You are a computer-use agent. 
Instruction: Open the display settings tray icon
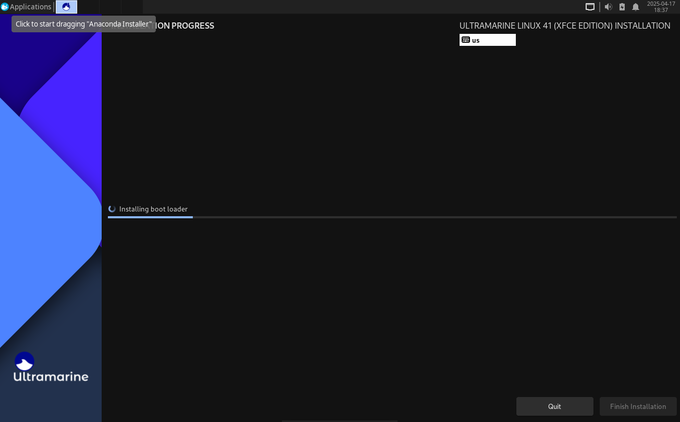point(590,7)
